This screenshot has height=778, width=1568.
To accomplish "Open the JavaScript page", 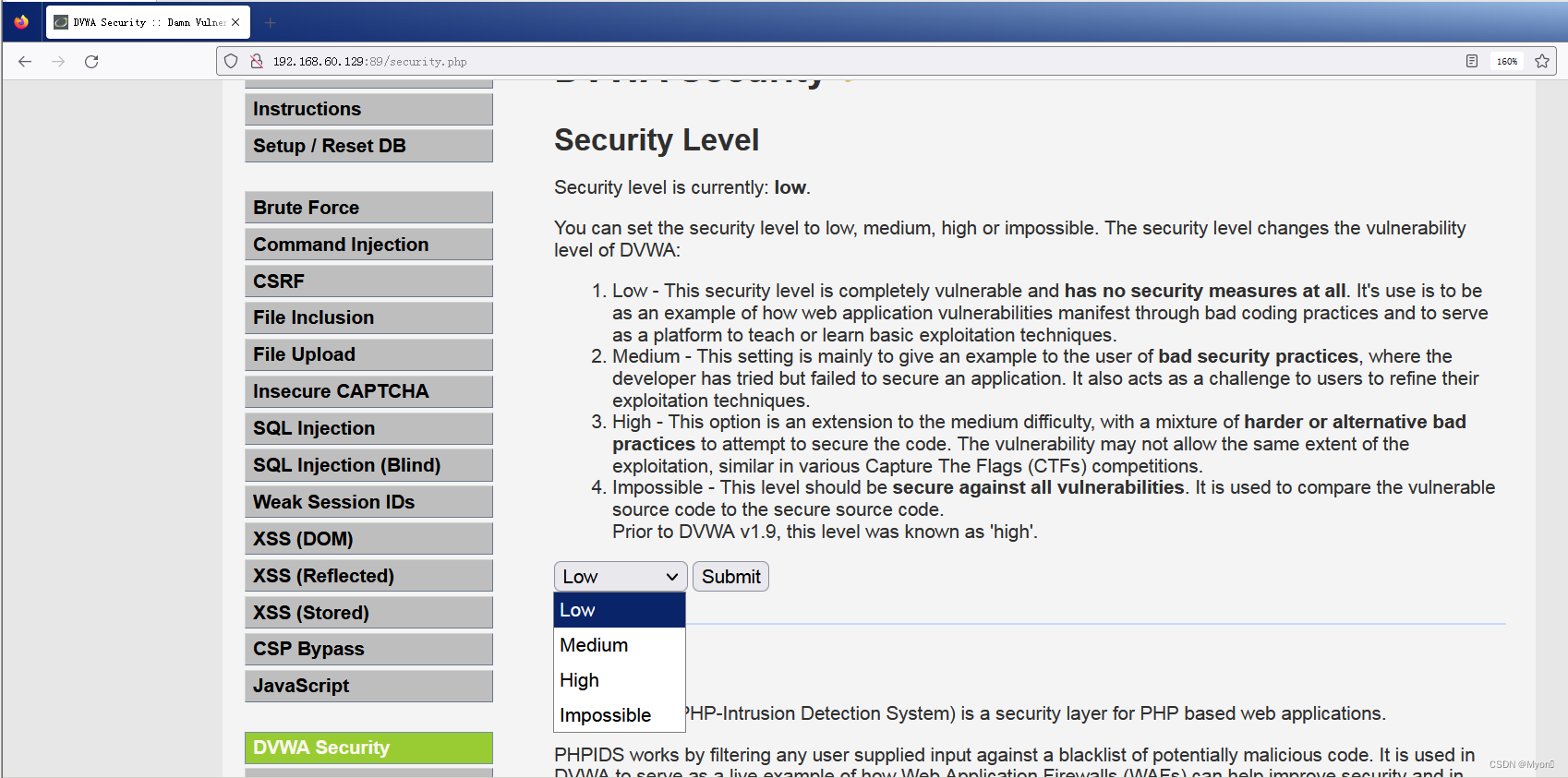I will click(x=368, y=686).
